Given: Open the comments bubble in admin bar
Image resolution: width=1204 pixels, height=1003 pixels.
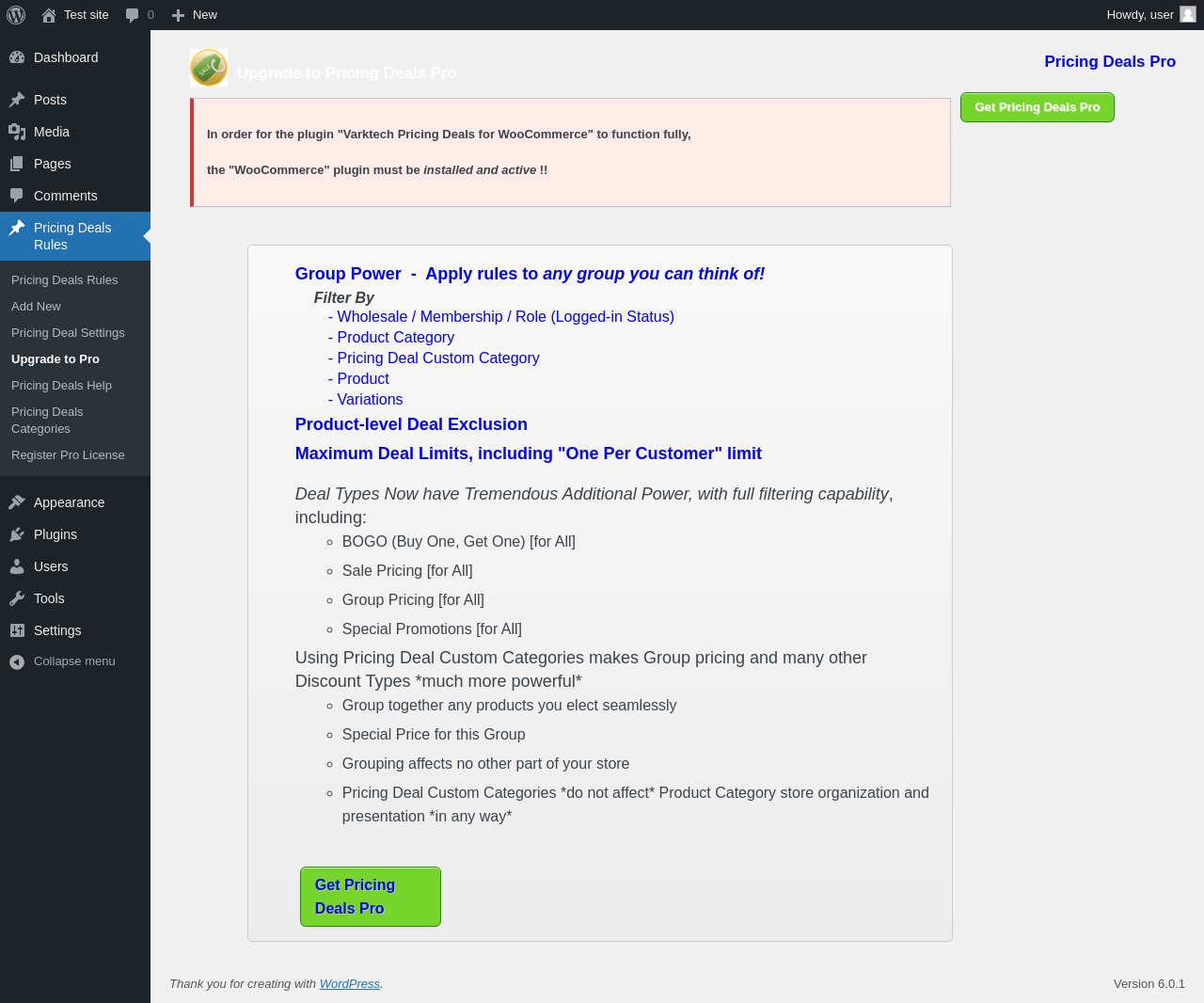Looking at the screenshot, I should [132, 15].
